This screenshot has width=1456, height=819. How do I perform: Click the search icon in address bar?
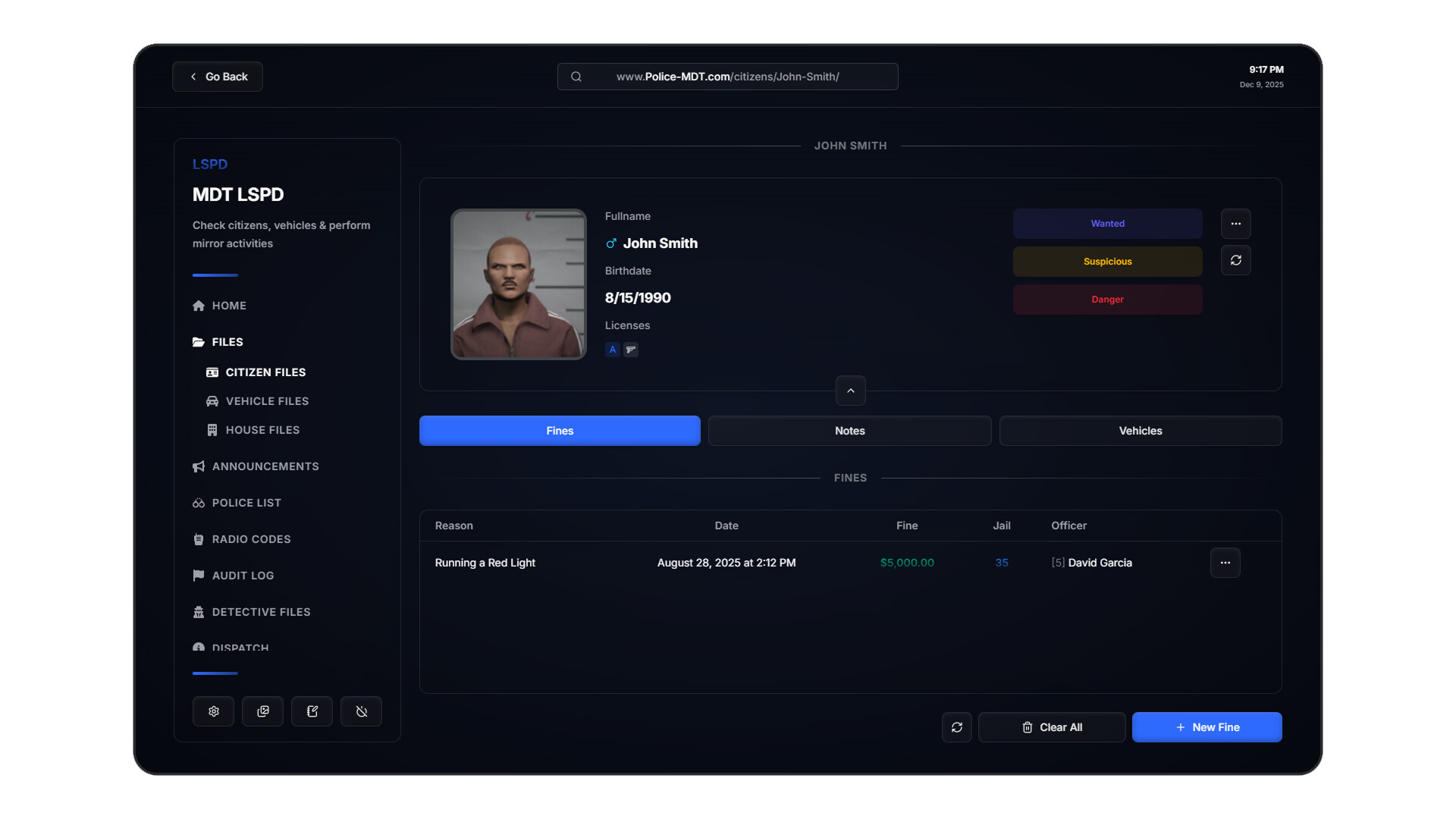click(576, 77)
